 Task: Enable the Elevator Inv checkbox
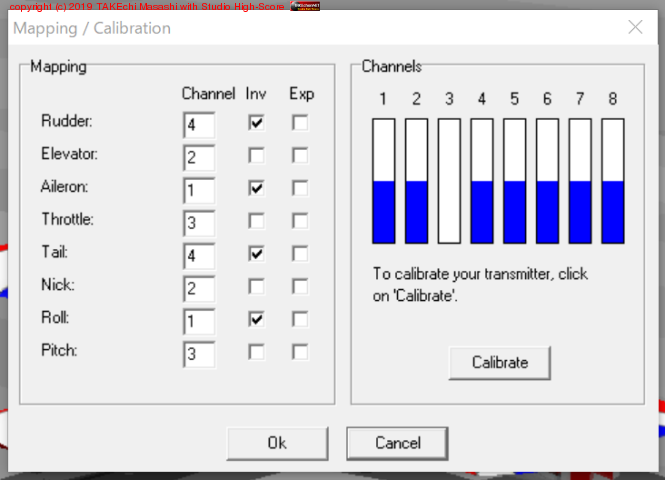[257, 156]
